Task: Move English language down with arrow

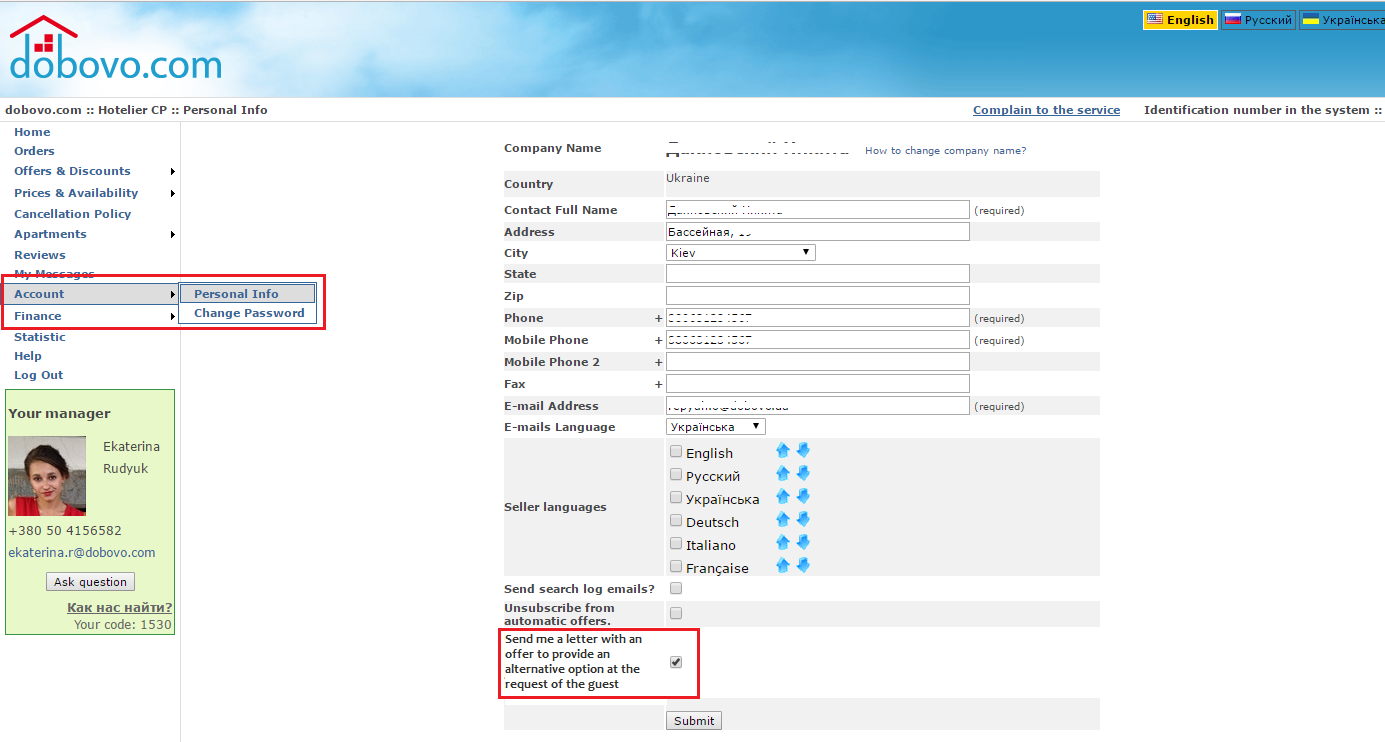Action: coord(803,451)
